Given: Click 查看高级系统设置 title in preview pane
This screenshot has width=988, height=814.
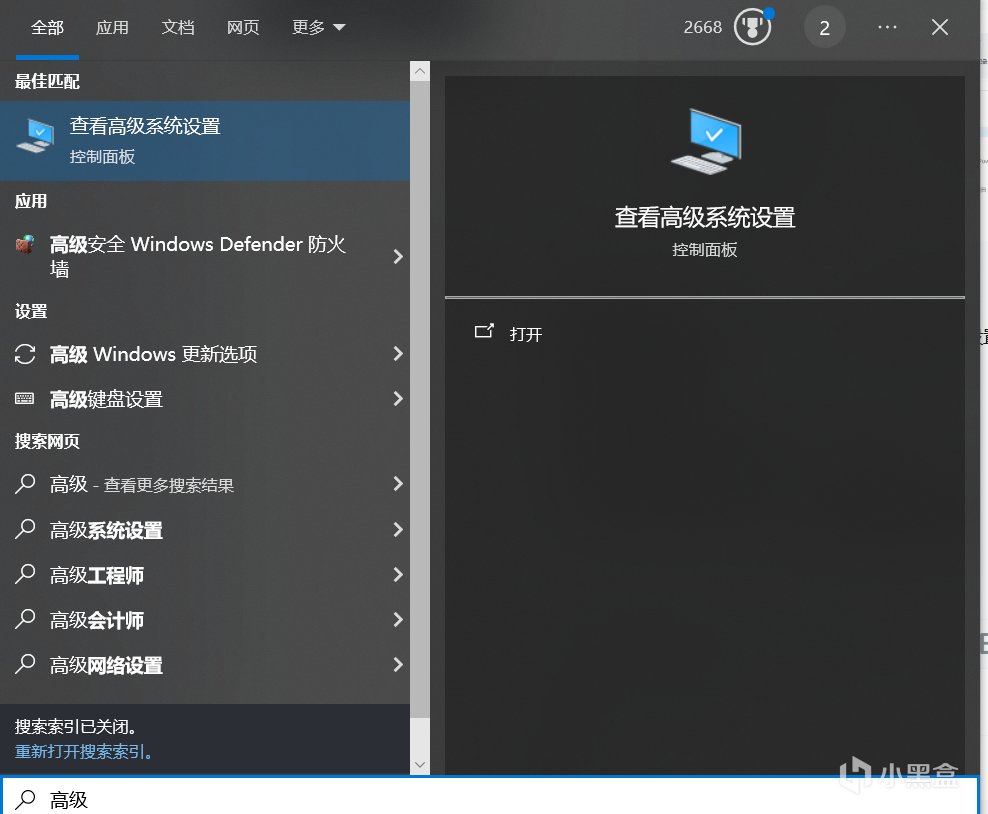Looking at the screenshot, I should pyautogui.click(x=705, y=217).
